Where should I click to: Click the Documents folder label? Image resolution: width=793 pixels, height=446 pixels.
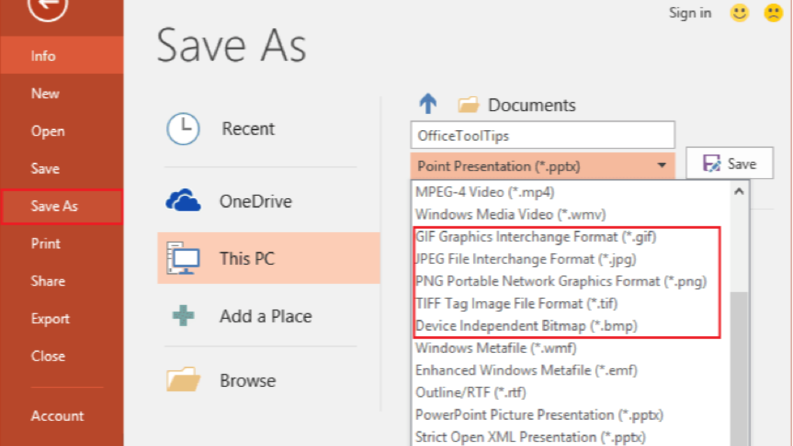click(532, 105)
